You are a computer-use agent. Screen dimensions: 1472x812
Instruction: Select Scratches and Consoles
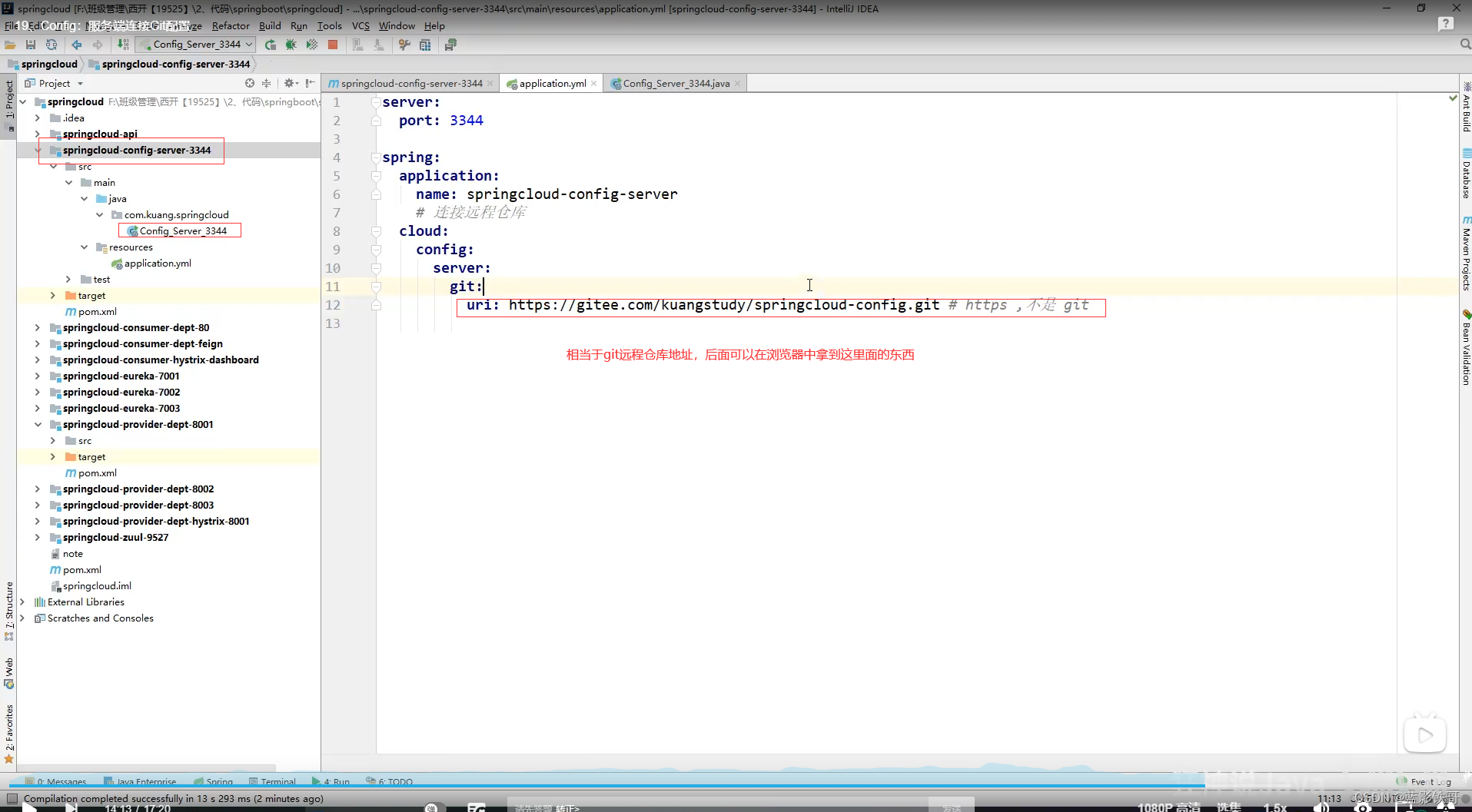[100, 618]
